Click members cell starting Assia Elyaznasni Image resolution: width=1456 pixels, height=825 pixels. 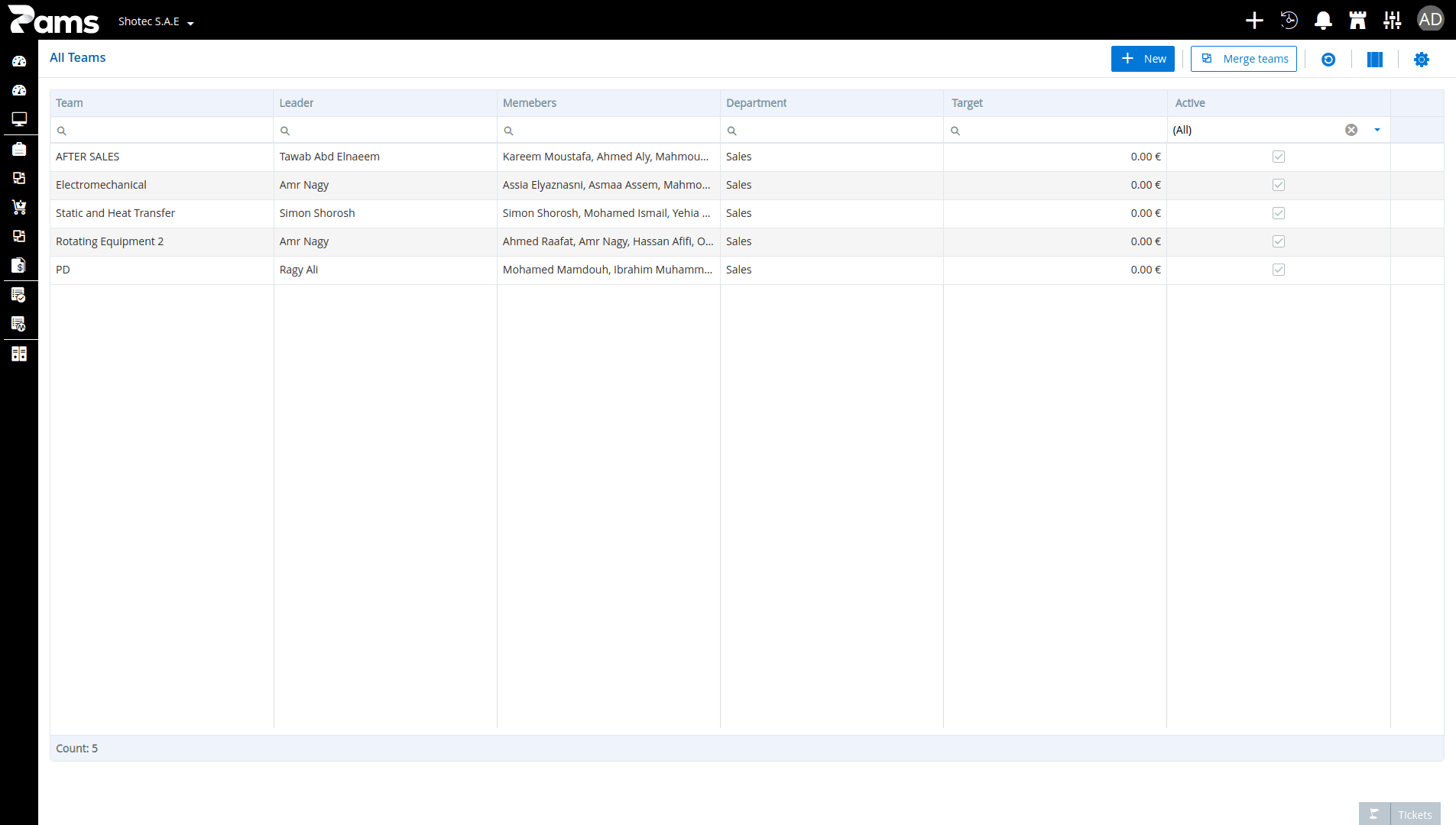(x=608, y=185)
